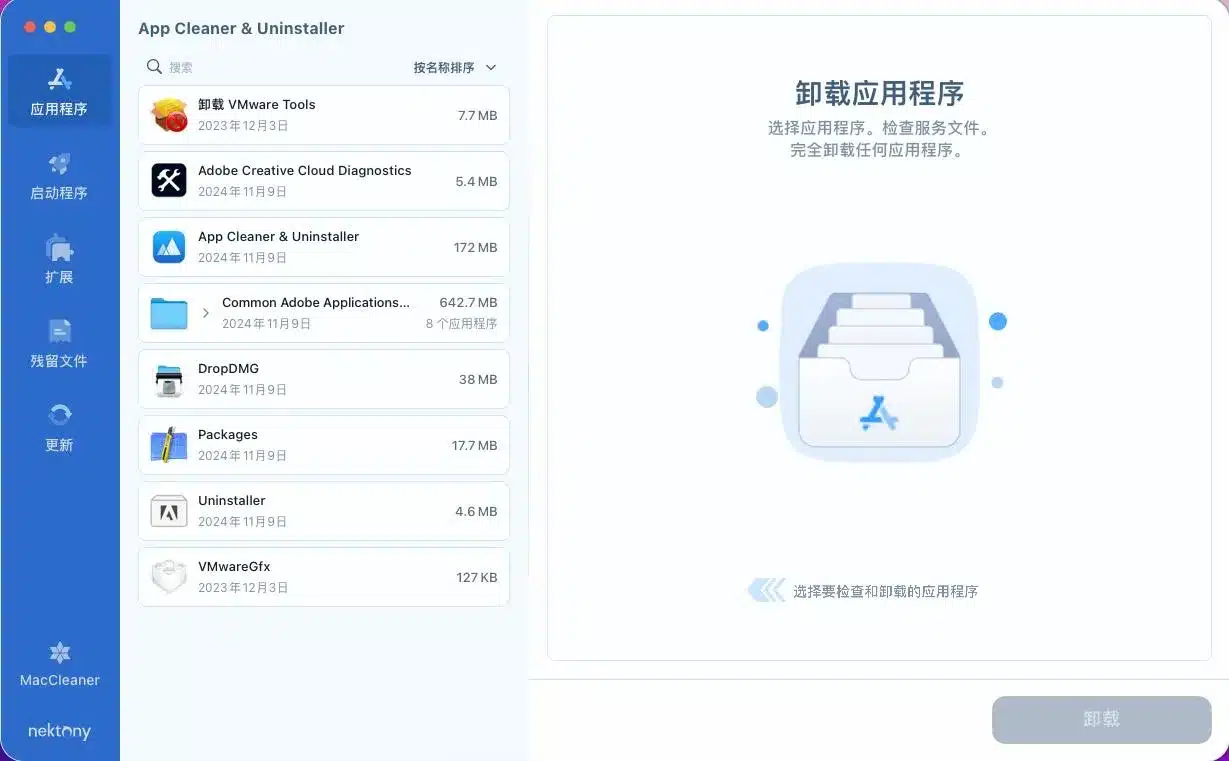The height and width of the screenshot is (761, 1229).
Task: Click the 卸载 uninstall button
Action: click(x=1101, y=719)
